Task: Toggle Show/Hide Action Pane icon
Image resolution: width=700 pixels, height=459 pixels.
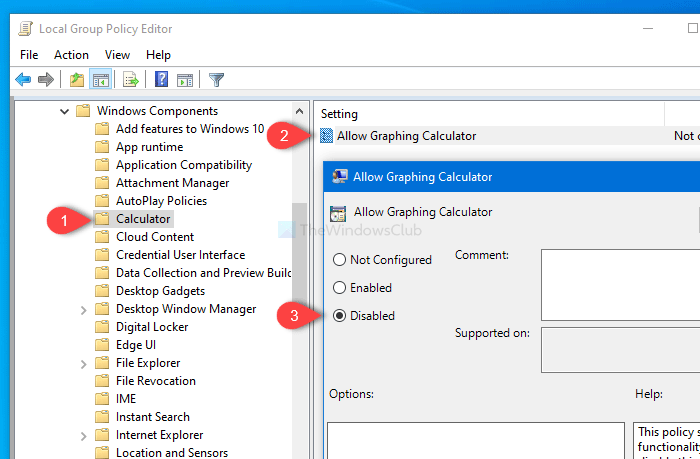Action: click(x=185, y=80)
